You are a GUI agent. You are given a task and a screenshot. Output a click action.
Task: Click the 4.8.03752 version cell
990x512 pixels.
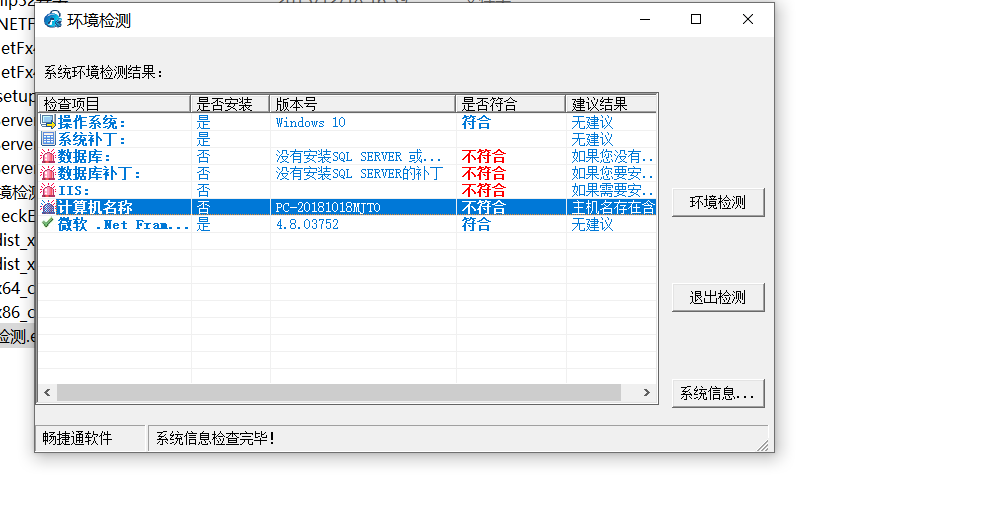coord(307,224)
